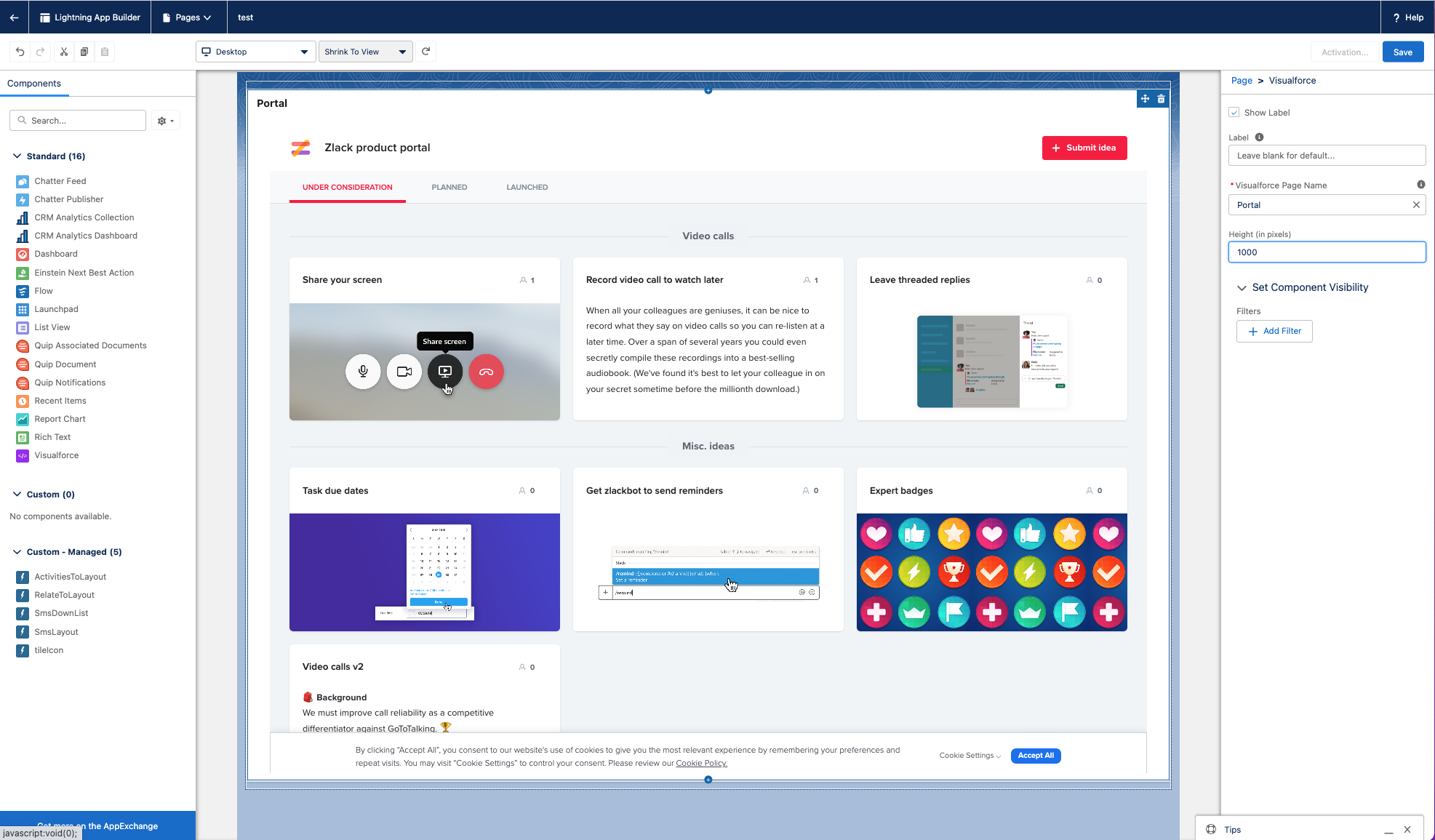Viewport: 1435px width, 840px height.
Task: Open the Launched tab
Action: (527, 188)
